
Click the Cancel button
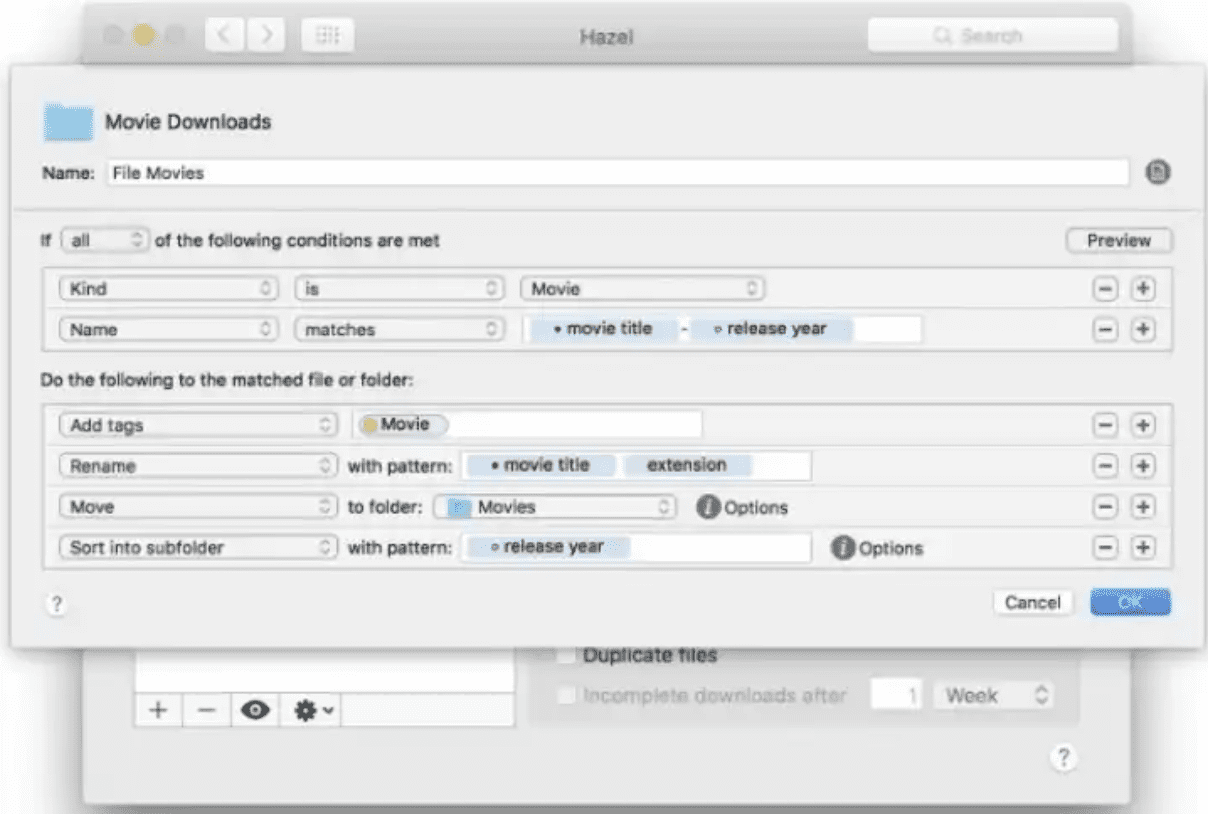point(1033,603)
